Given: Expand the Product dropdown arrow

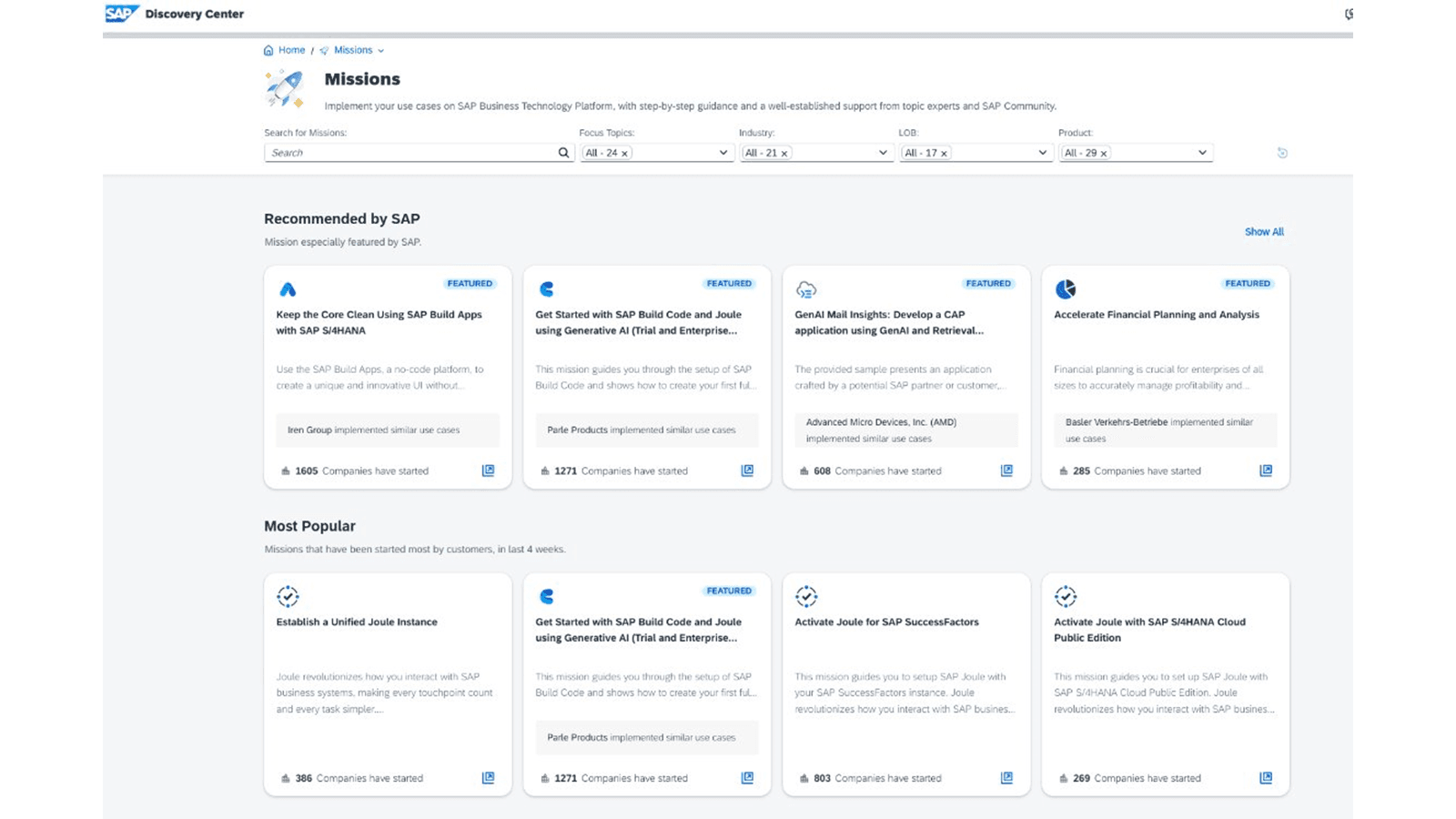Looking at the screenshot, I should click(x=1202, y=153).
